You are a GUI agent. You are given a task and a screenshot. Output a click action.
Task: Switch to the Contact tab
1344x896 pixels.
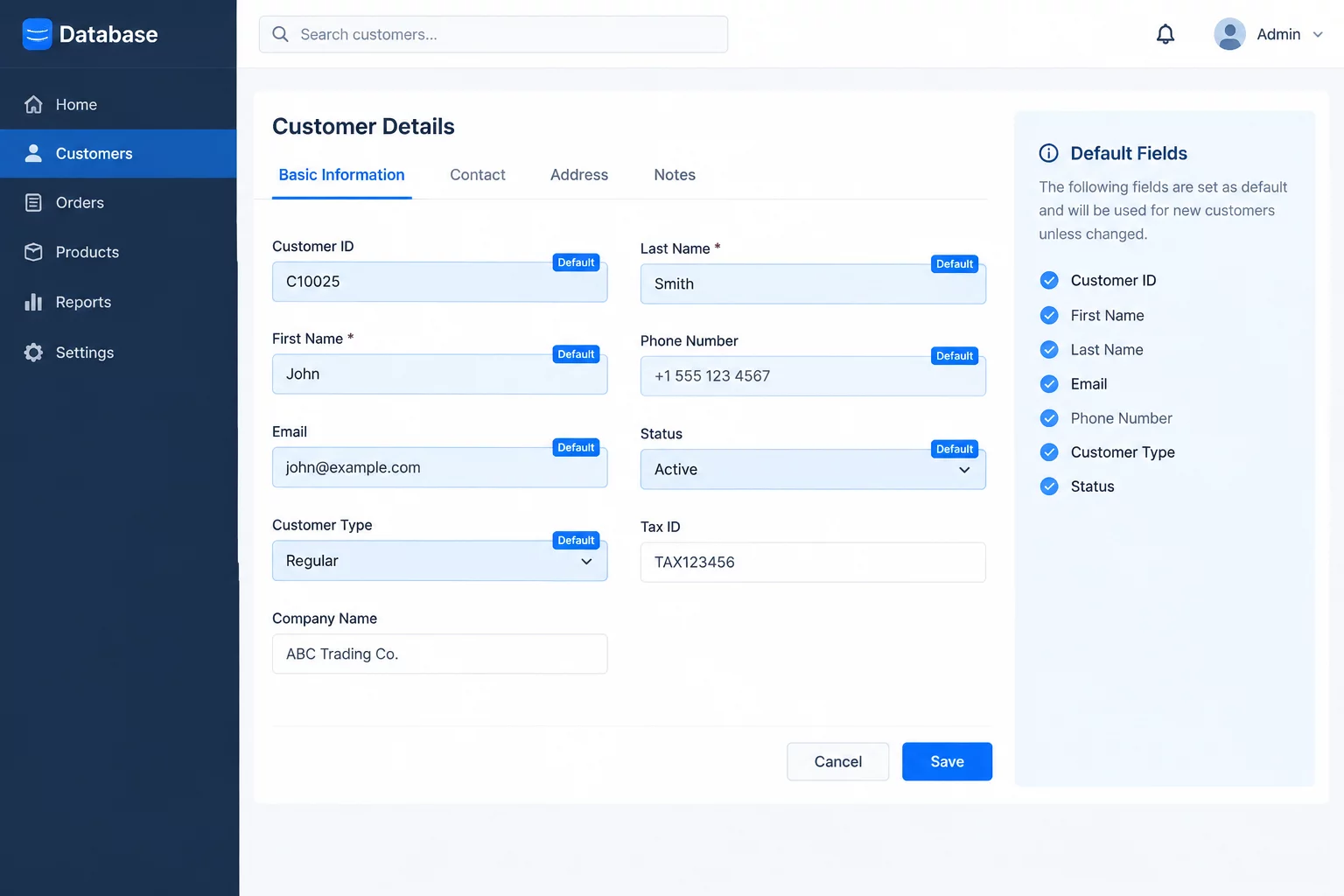(x=478, y=175)
